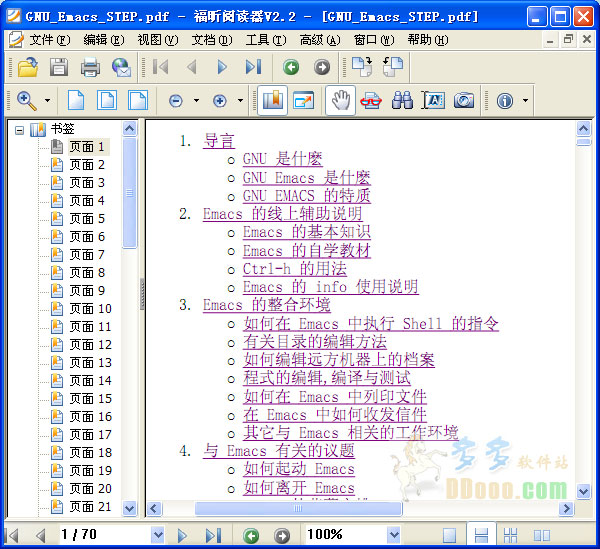600x549 pixels.
Task: Select the magnifier zoom tool
Action: 27,101
